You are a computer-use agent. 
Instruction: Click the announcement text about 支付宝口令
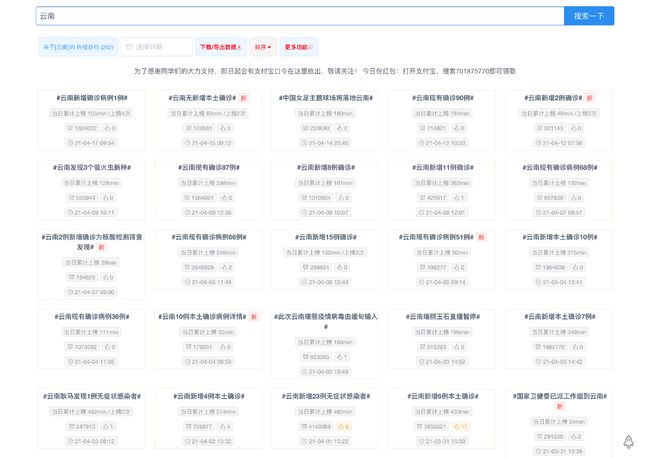(325, 71)
